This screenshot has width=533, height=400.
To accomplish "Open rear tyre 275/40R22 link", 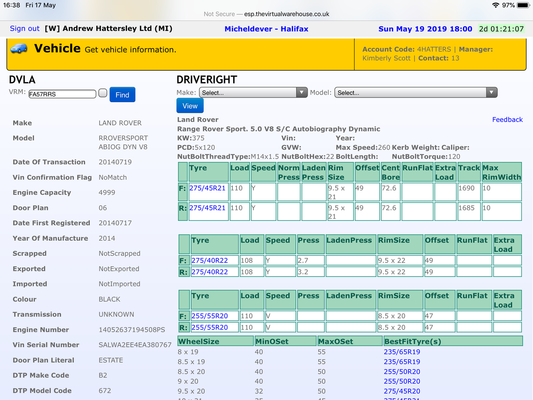I will tap(209, 272).
